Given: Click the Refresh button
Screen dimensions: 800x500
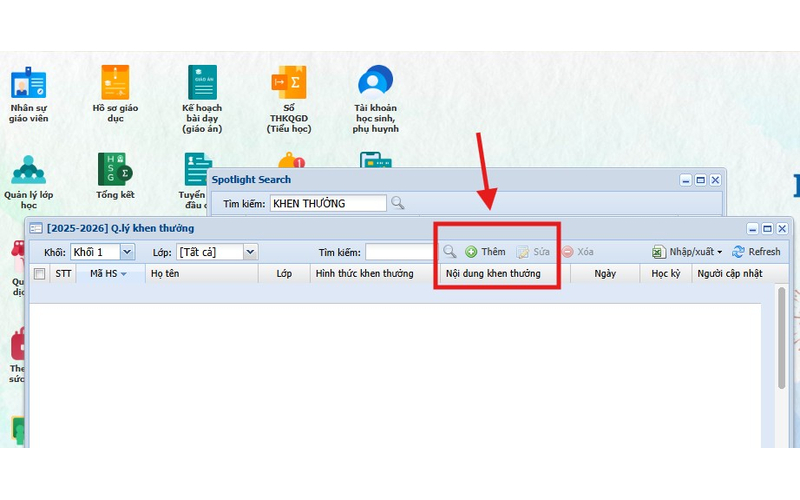Looking at the screenshot, I should pos(756,252).
